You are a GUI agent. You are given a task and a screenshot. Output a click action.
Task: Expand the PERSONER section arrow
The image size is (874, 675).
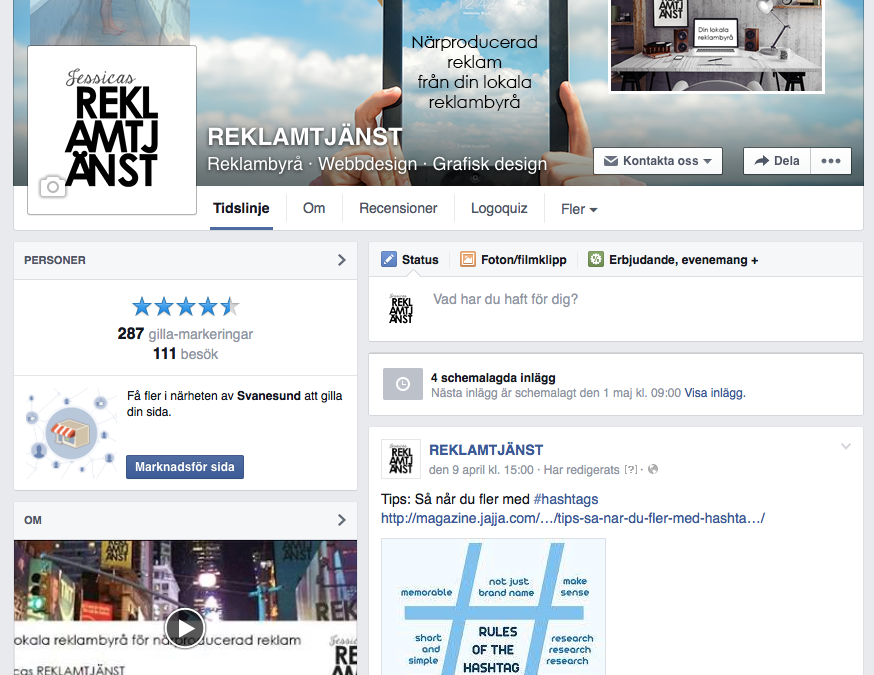(342, 260)
